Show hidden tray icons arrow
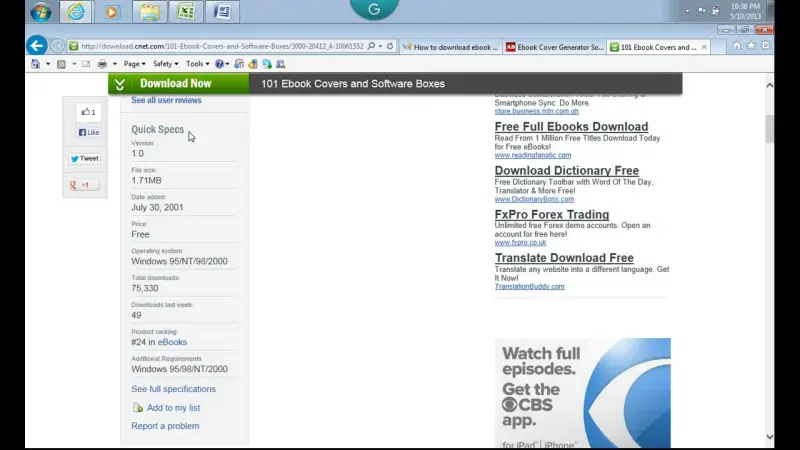 pos(687,11)
